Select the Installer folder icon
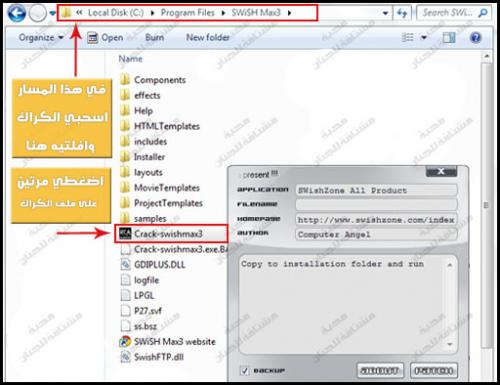 [125, 157]
